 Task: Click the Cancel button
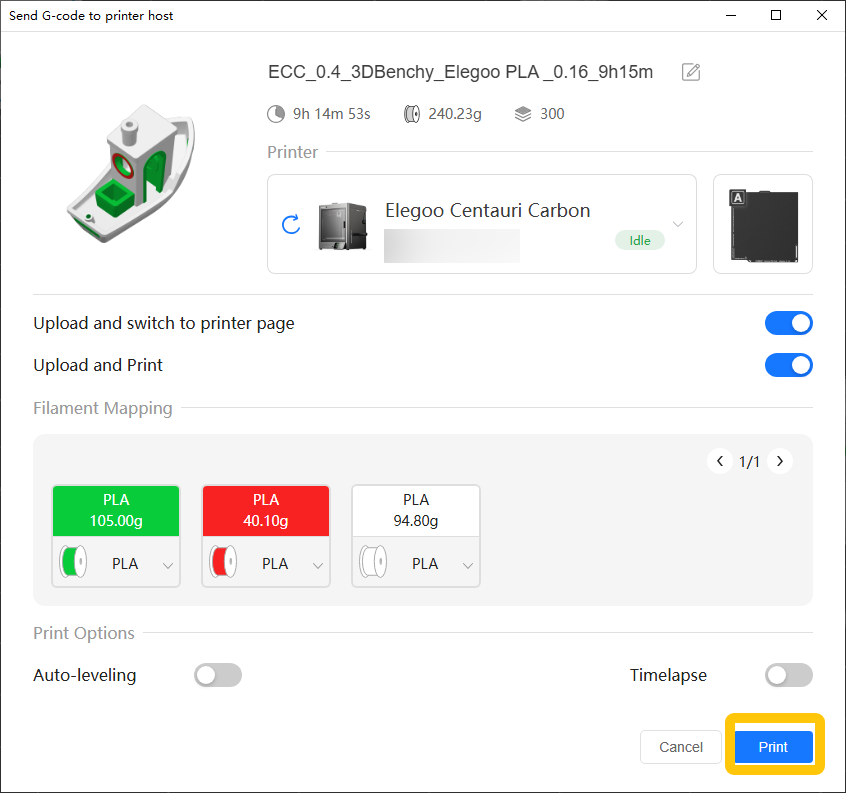click(x=680, y=747)
